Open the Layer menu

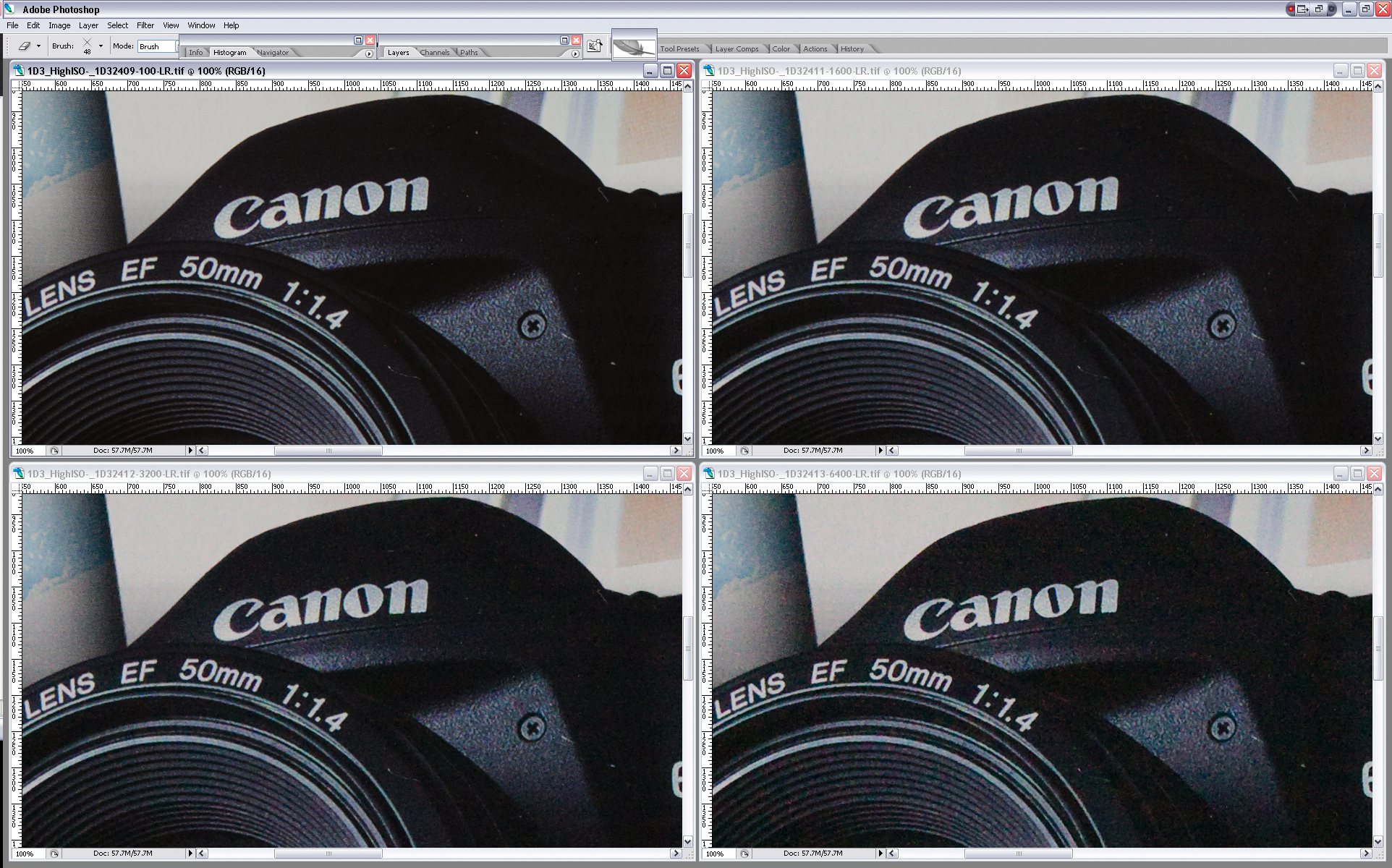pyautogui.click(x=88, y=25)
